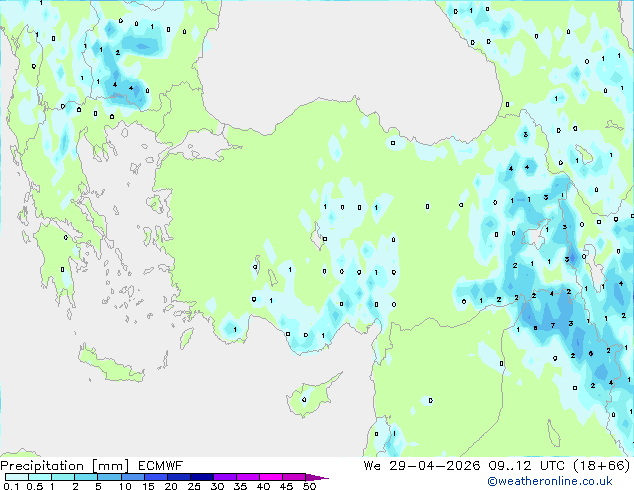This screenshot has height=490, width=634.
Task: Select the 35–40 mm legend color box
Action: [x=248, y=477]
